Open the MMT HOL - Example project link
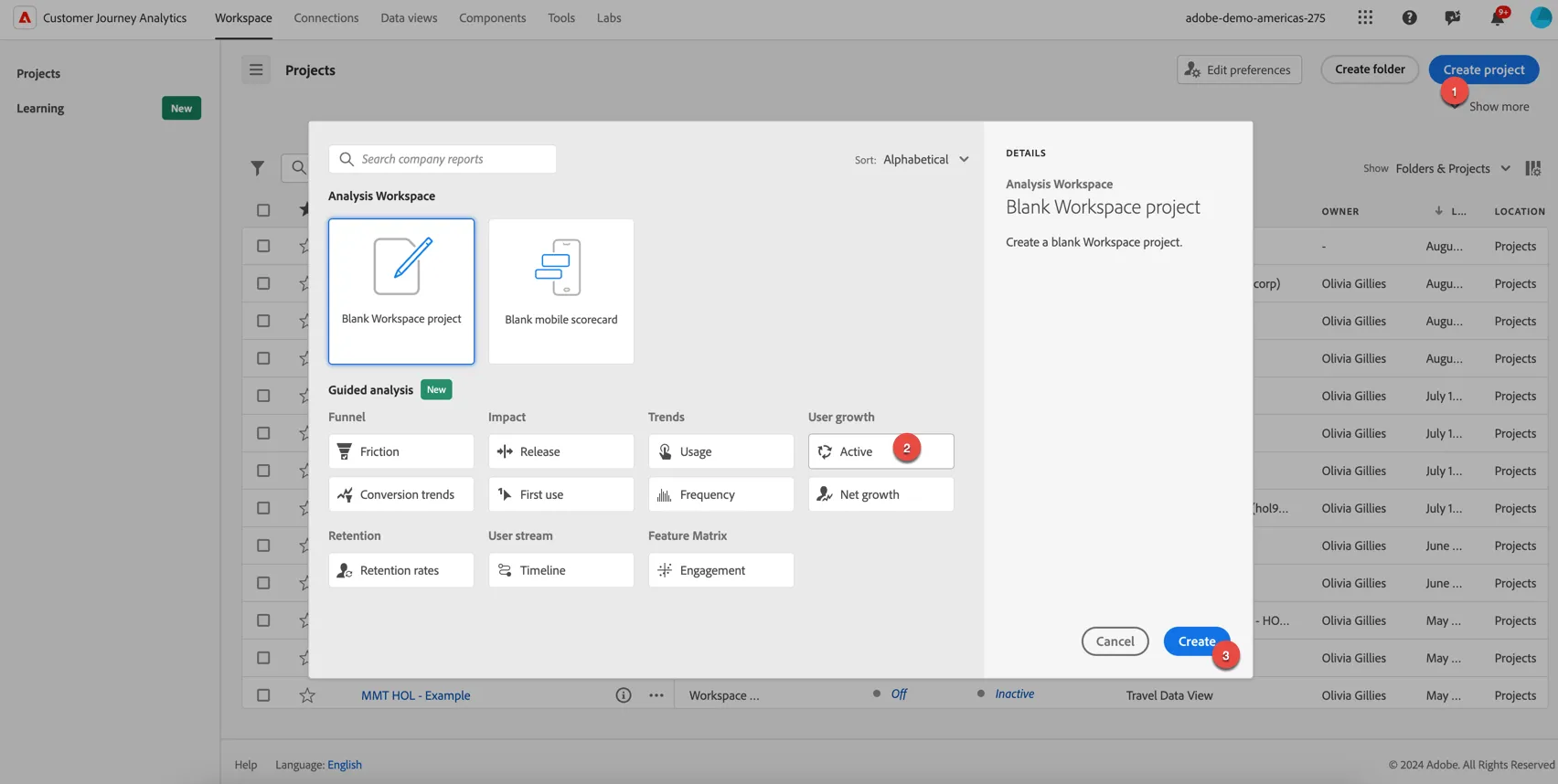This screenshot has height=784, width=1558. [x=416, y=695]
